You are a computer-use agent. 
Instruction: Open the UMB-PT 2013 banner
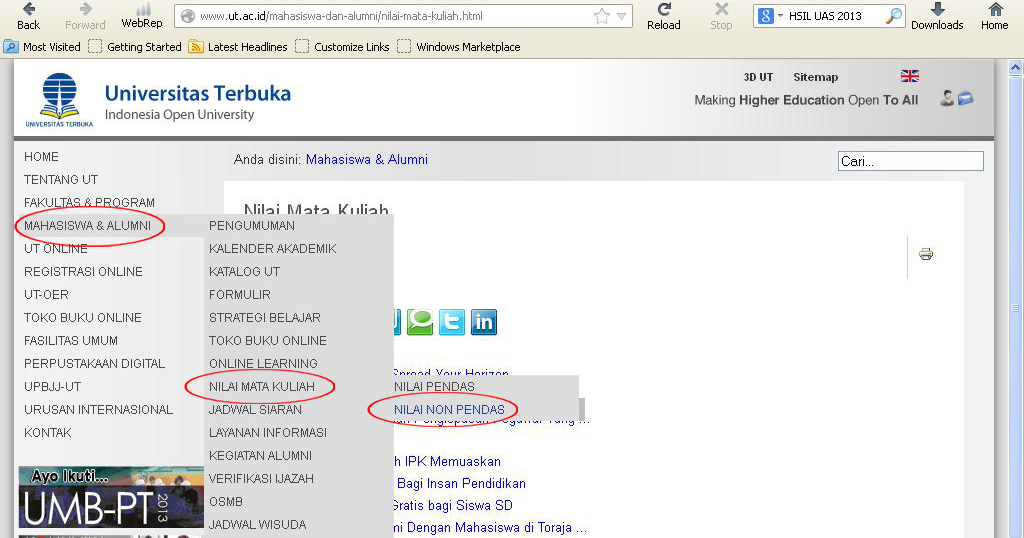click(x=110, y=497)
